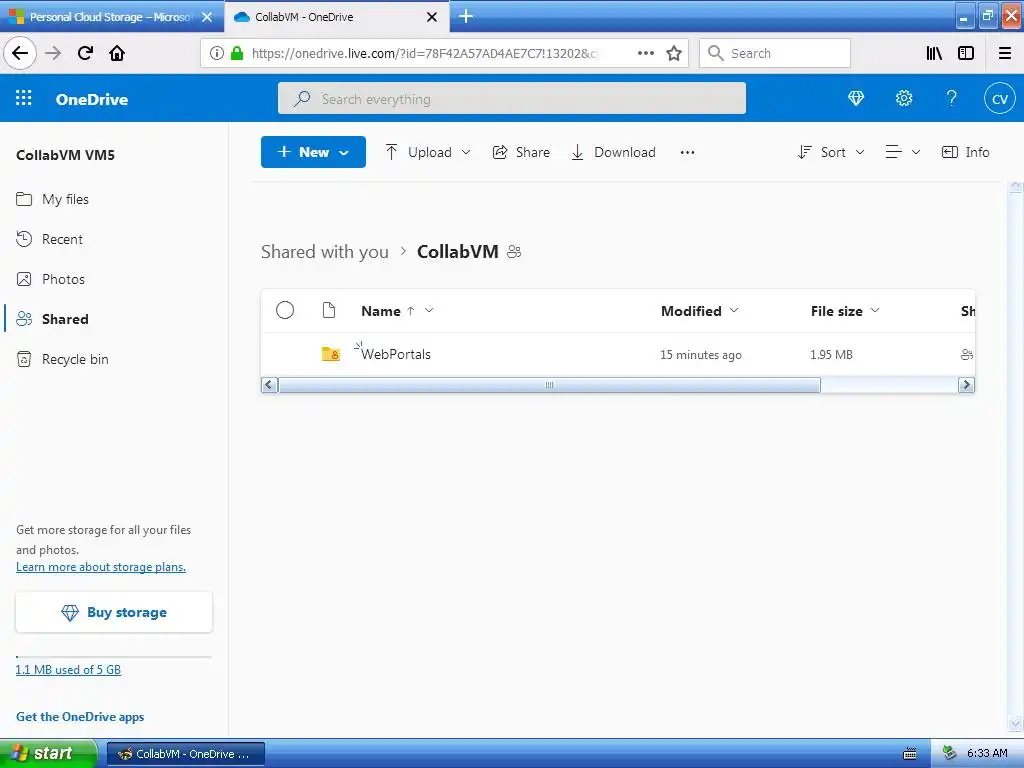Open the File size column dropdown

click(875, 310)
